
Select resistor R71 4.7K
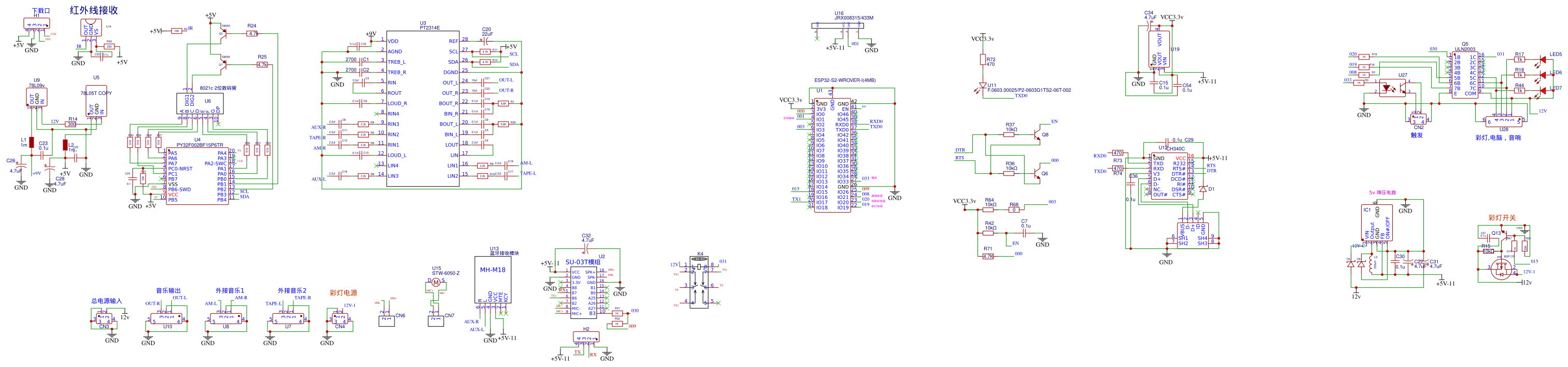pyautogui.click(x=988, y=257)
